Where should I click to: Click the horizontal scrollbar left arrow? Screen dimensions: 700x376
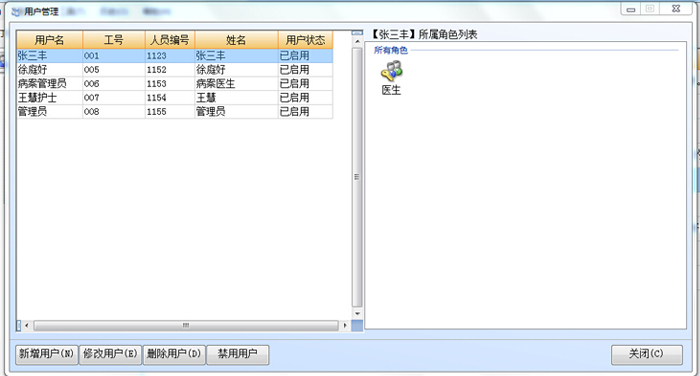pos(27,326)
